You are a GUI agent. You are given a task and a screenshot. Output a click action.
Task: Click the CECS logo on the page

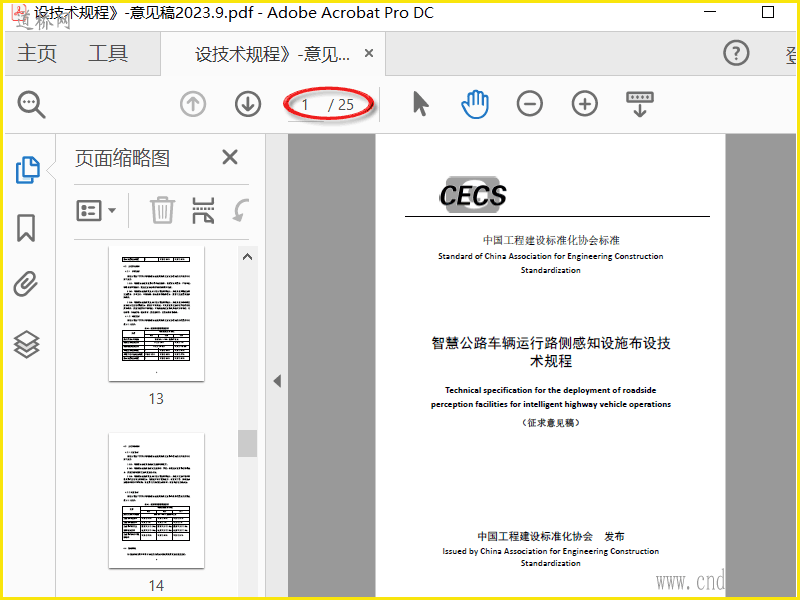pos(472,194)
